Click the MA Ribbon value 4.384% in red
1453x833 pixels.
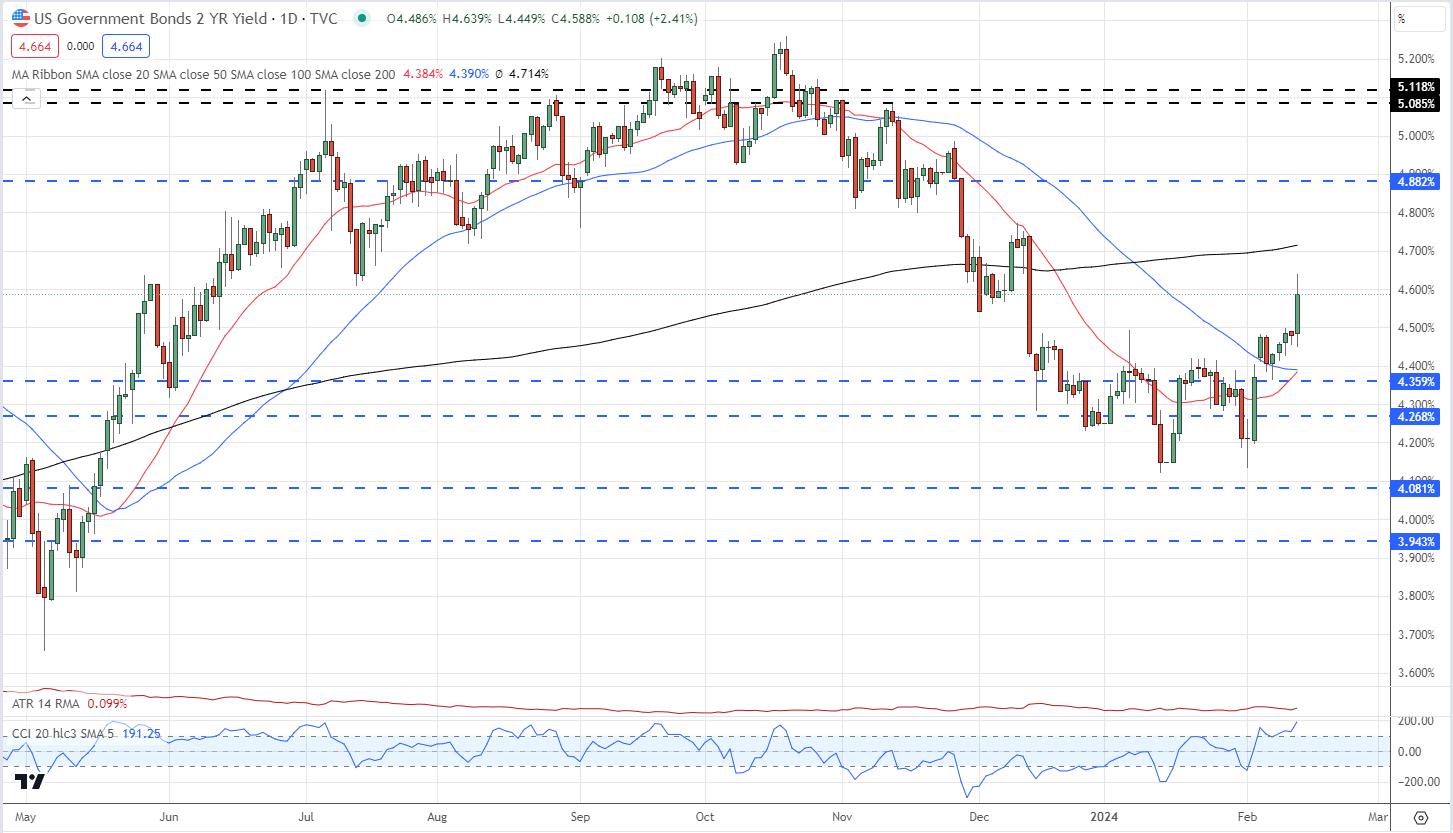point(424,74)
